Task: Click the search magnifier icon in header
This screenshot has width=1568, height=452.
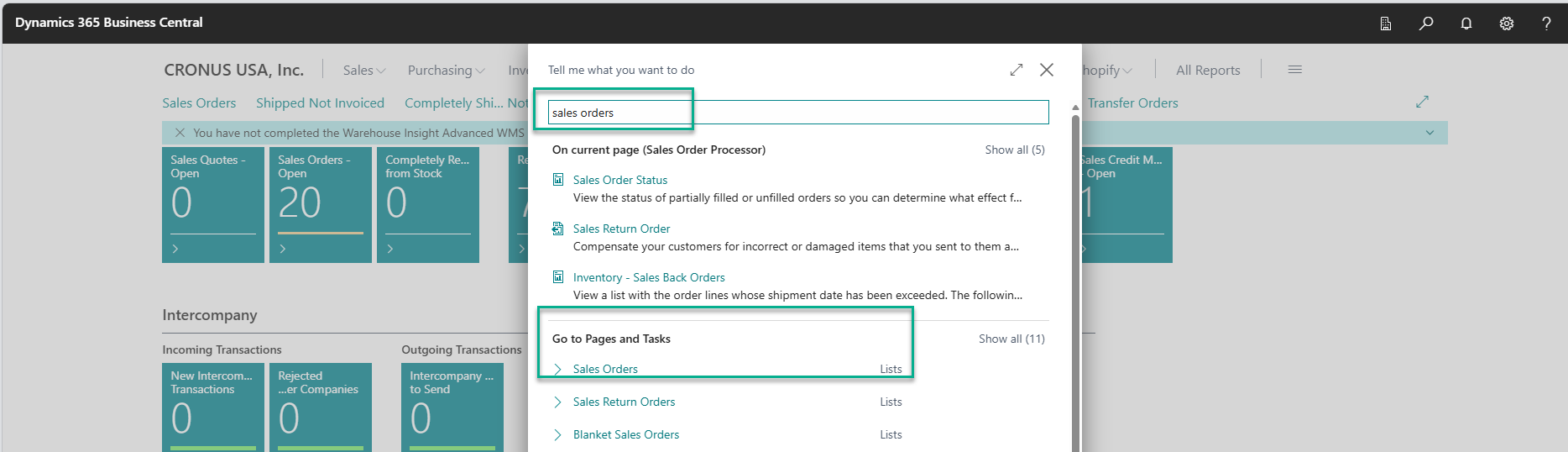Action: tap(1426, 24)
